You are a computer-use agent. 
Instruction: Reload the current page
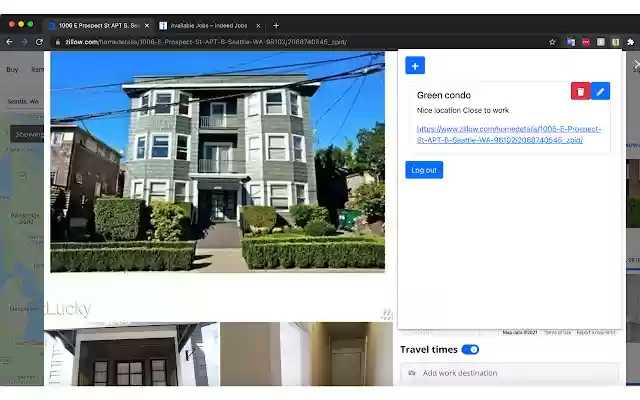coord(39,42)
